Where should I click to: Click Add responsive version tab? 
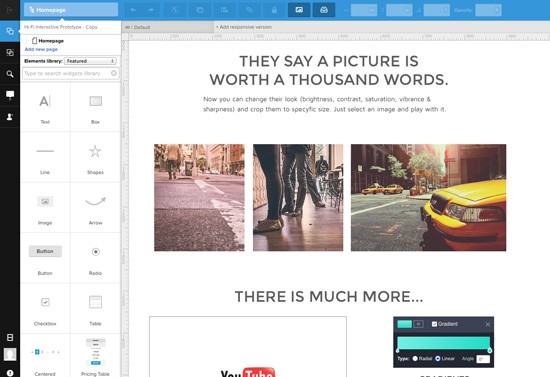click(x=244, y=27)
